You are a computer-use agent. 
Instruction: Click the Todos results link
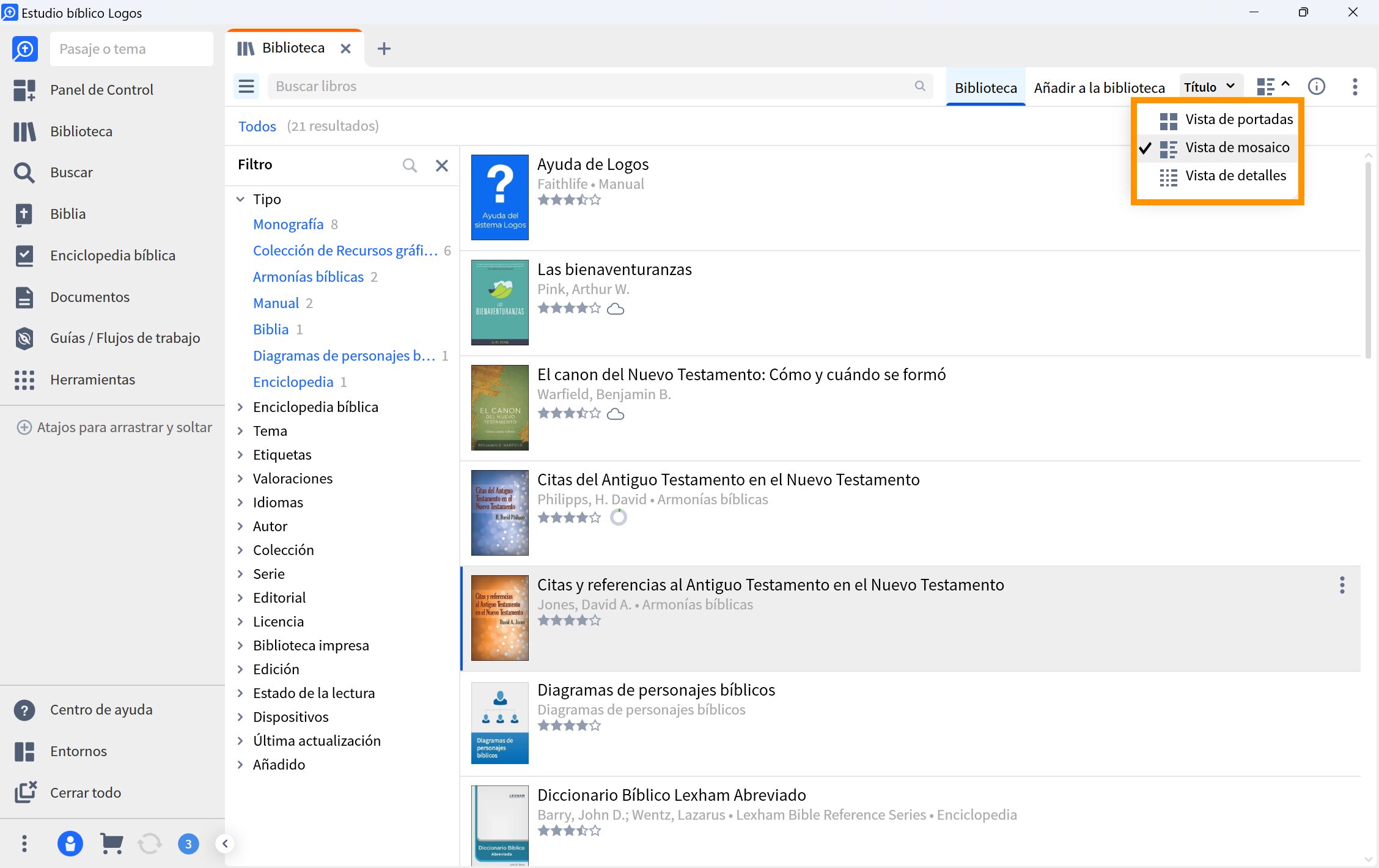[x=257, y=126]
